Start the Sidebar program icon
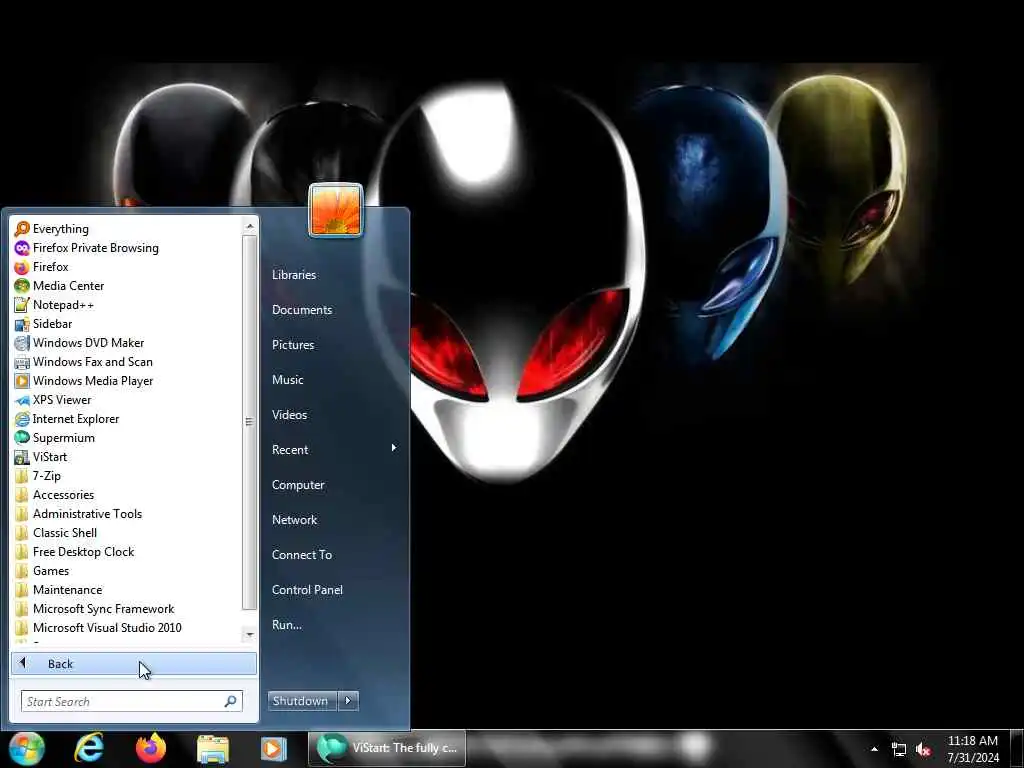The image size is (1024, 768). 22,324
